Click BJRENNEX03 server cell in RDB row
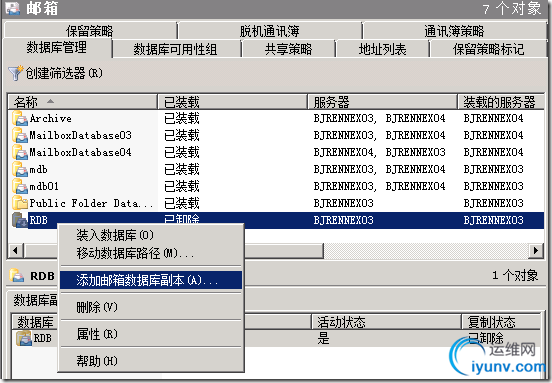The image size is (552, 383). [x=343, y=220]
